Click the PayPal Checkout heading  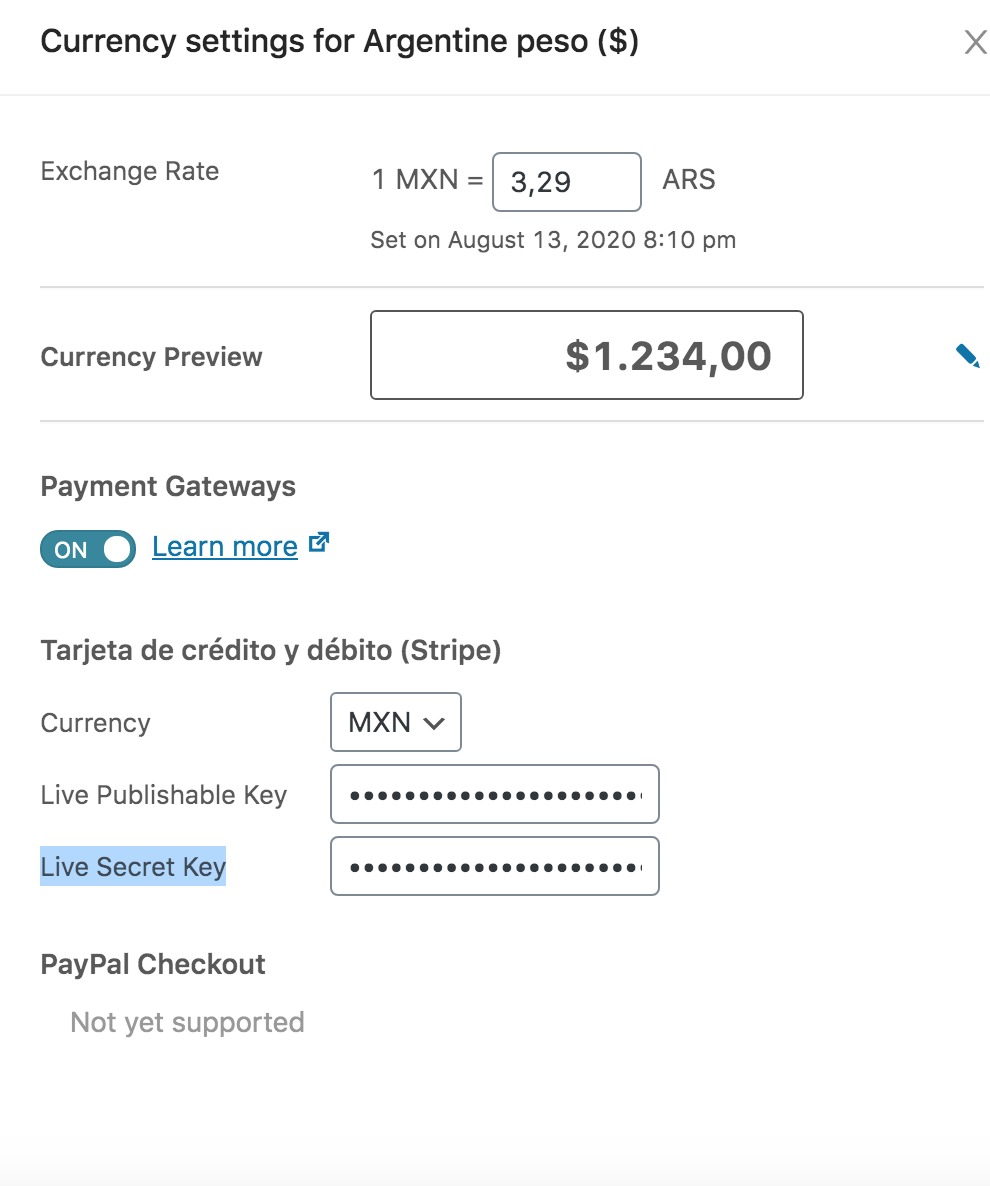[153, 964]
